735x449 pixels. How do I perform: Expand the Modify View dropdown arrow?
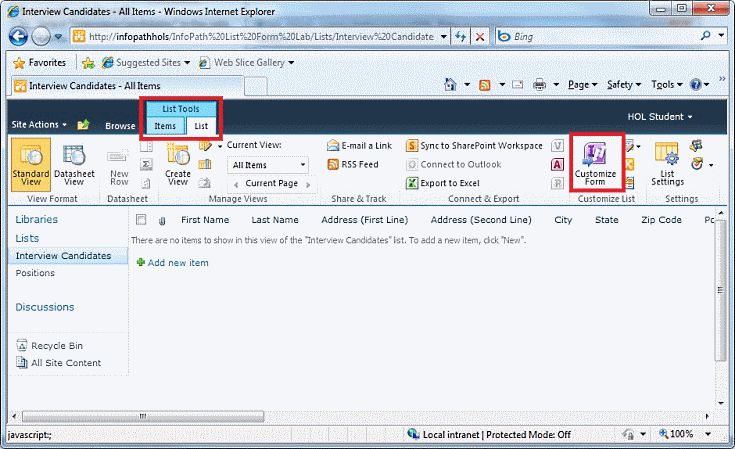pos(220,146)
